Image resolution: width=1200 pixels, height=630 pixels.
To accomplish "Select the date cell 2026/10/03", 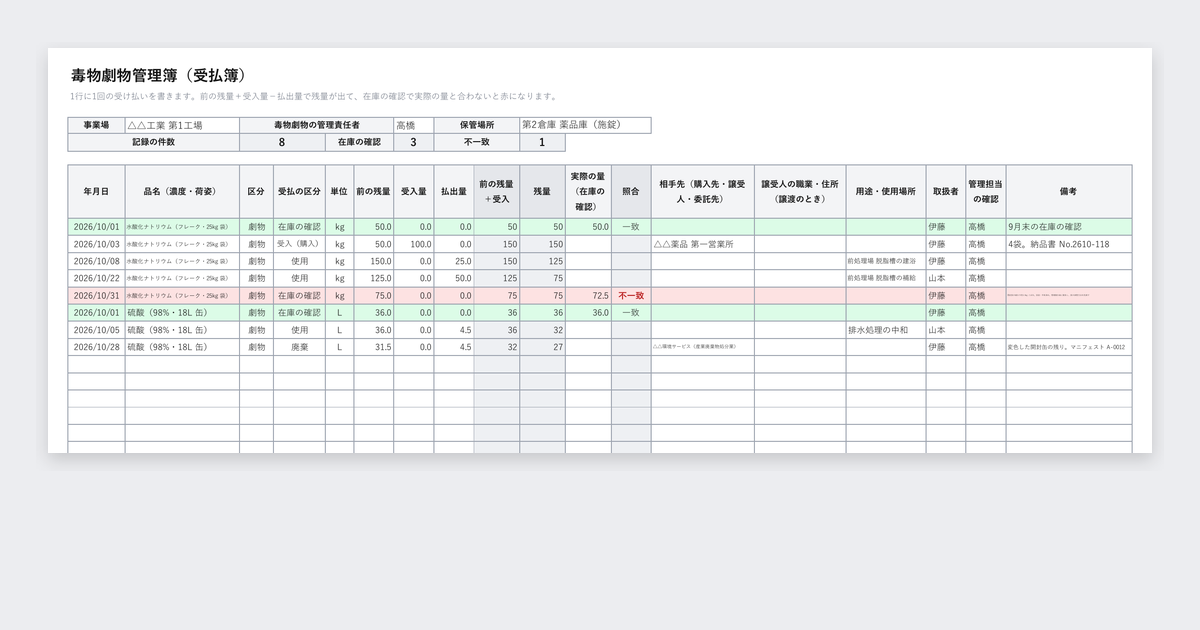I will coord(97,244).
